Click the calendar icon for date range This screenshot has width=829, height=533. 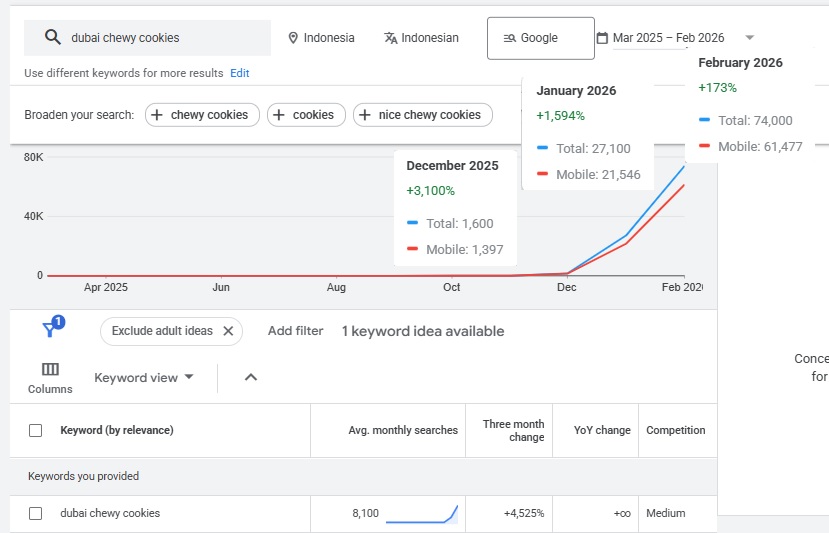click(602, 38)
